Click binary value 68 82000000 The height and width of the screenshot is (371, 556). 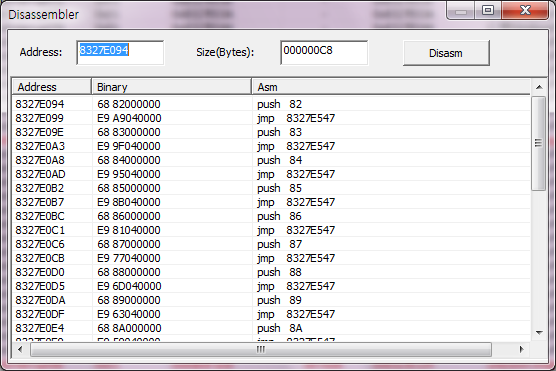point(129,104)
